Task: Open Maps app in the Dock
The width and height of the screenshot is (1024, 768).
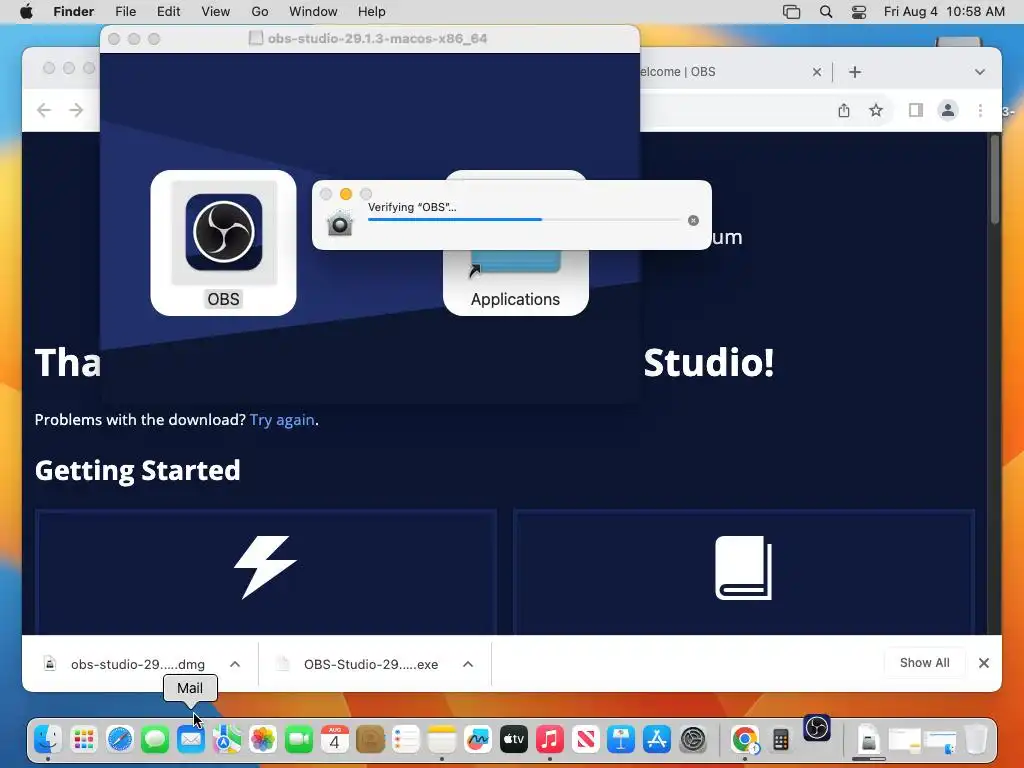Action: pyautogui.click(x=227, y=740)
